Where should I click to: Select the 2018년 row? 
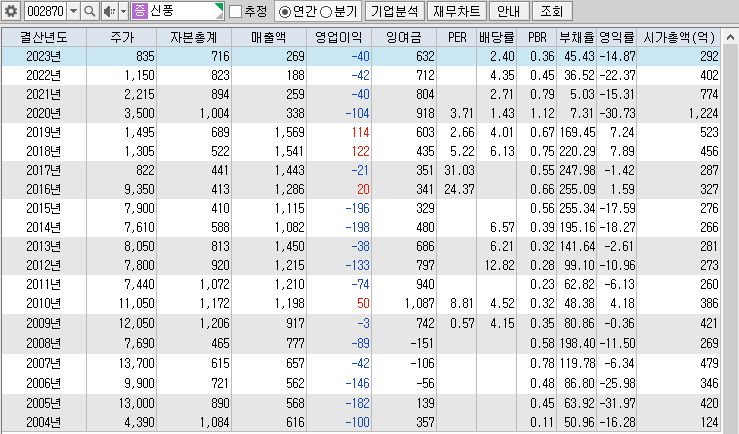[361, 151]
